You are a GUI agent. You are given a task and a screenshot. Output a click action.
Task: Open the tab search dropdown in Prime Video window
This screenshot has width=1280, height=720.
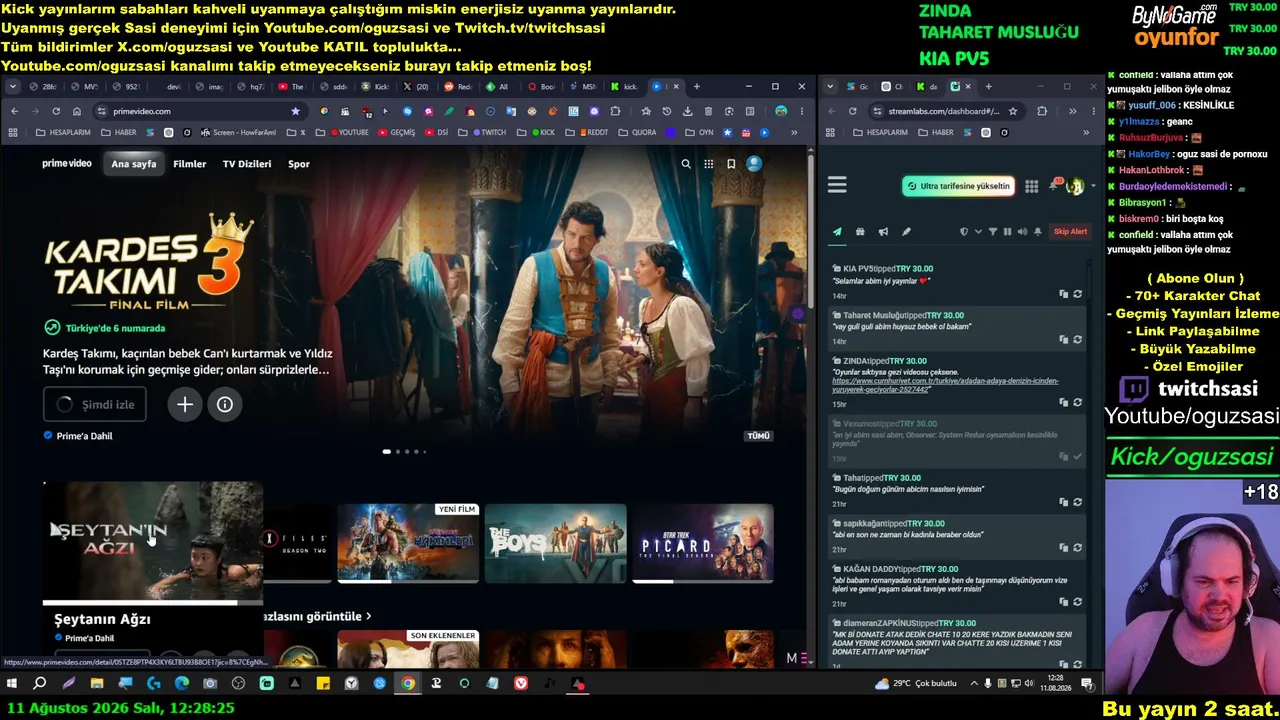point(14,87)
